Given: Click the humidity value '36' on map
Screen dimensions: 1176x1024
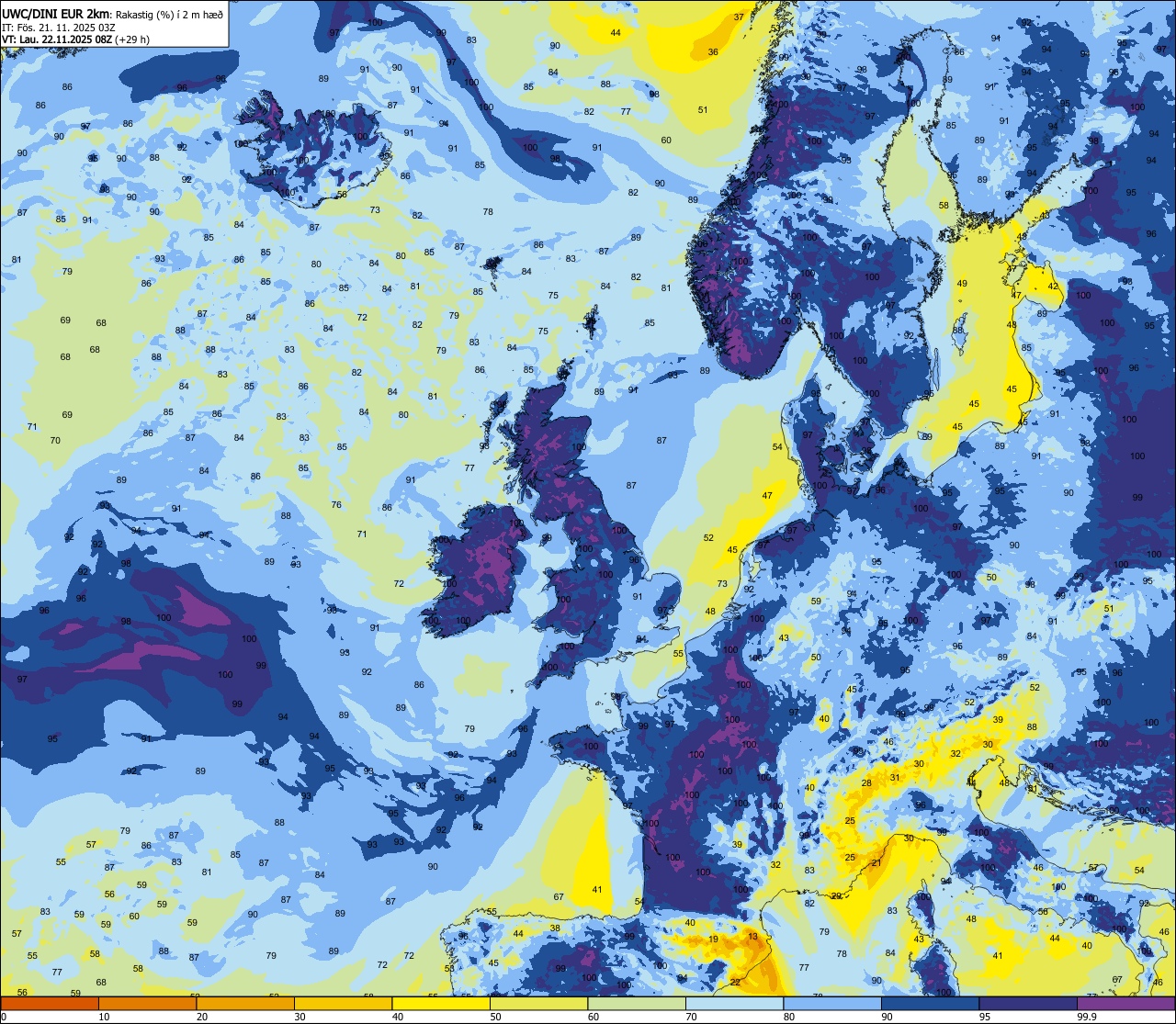Looking at the screenshot, I should (x=713, y=52).
